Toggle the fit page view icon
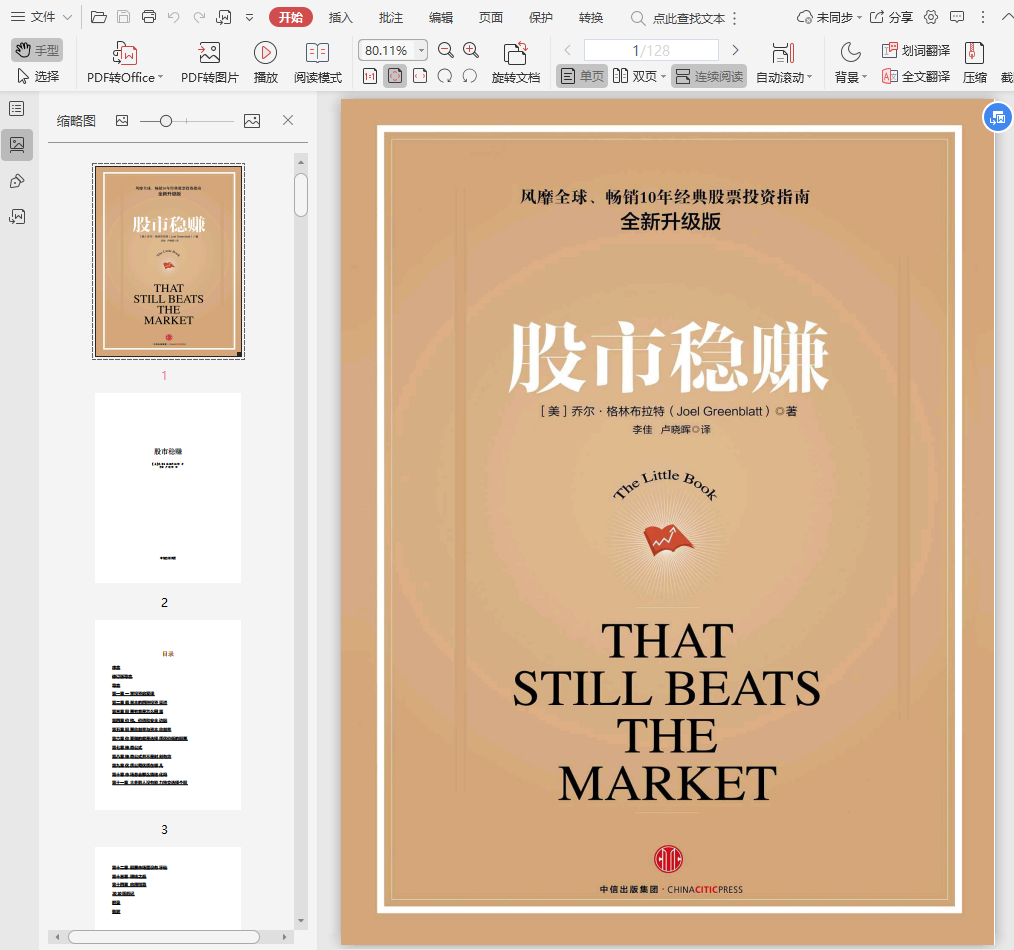The height and width of the screenshot is (950, 1014). (x=395, y=76)
